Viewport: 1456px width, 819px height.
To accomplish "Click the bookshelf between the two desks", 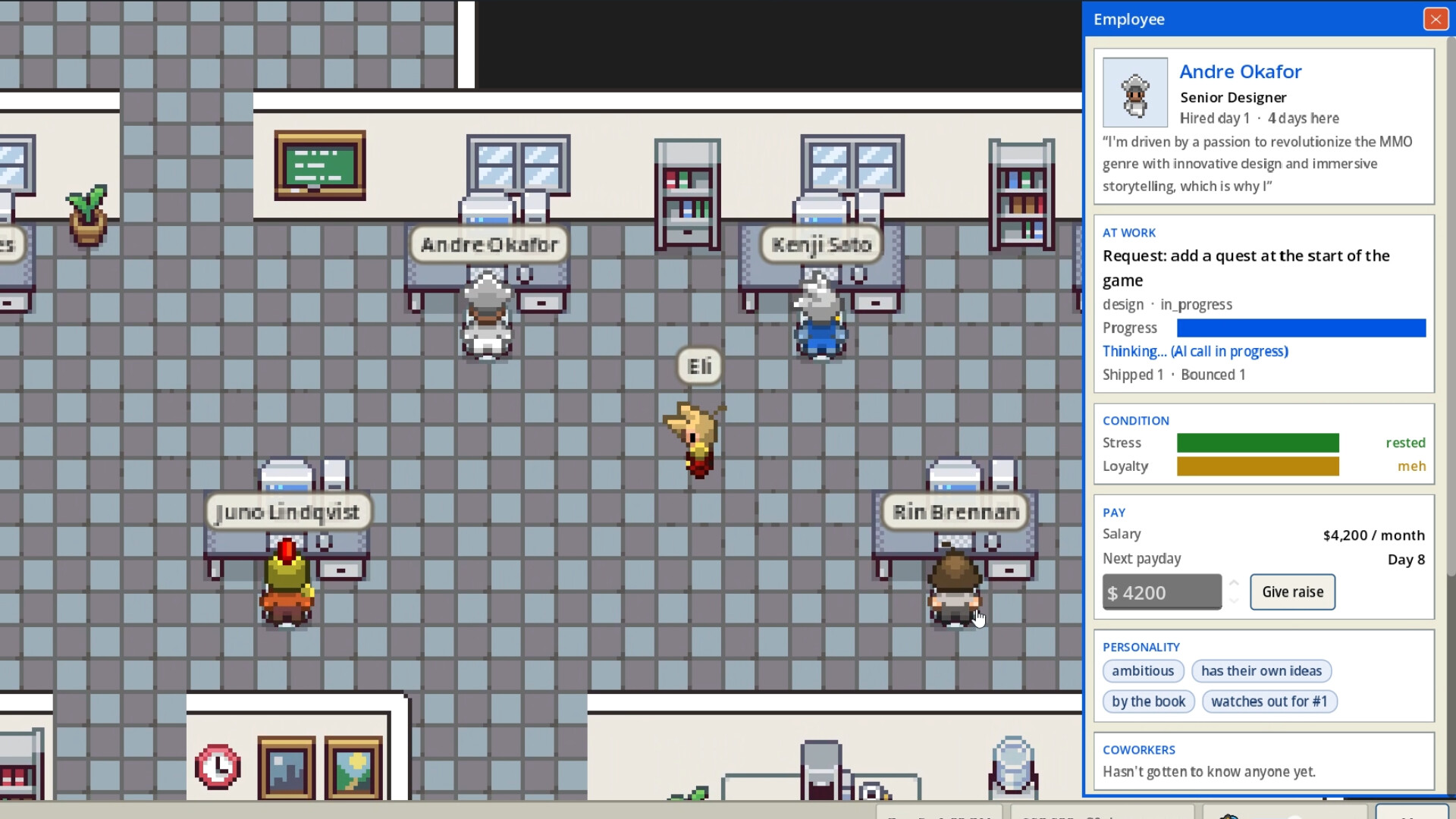I will 687,194.
